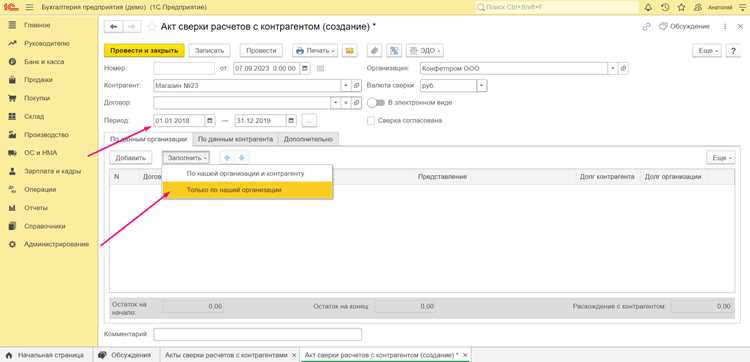Viewport: 750px width, 362px height.
Task: Expand the Договор dropdown arrow
Action: click(335, 103)
